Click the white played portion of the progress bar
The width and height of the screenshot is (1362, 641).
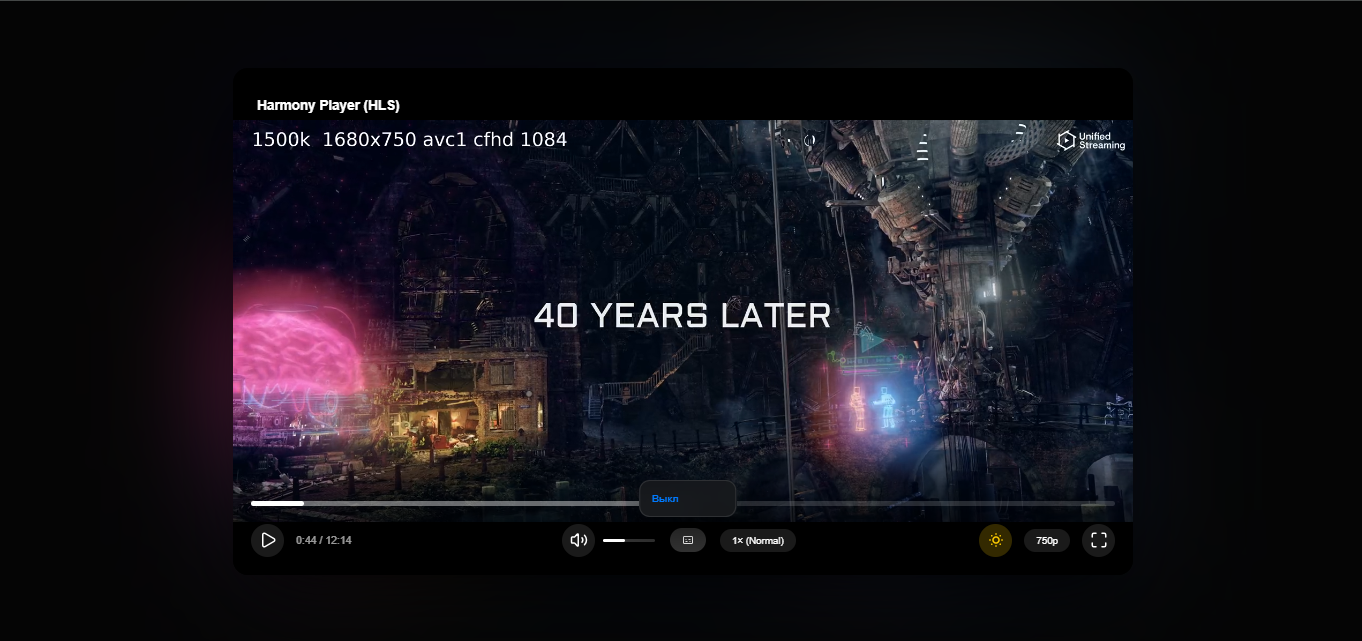point(277,503)
